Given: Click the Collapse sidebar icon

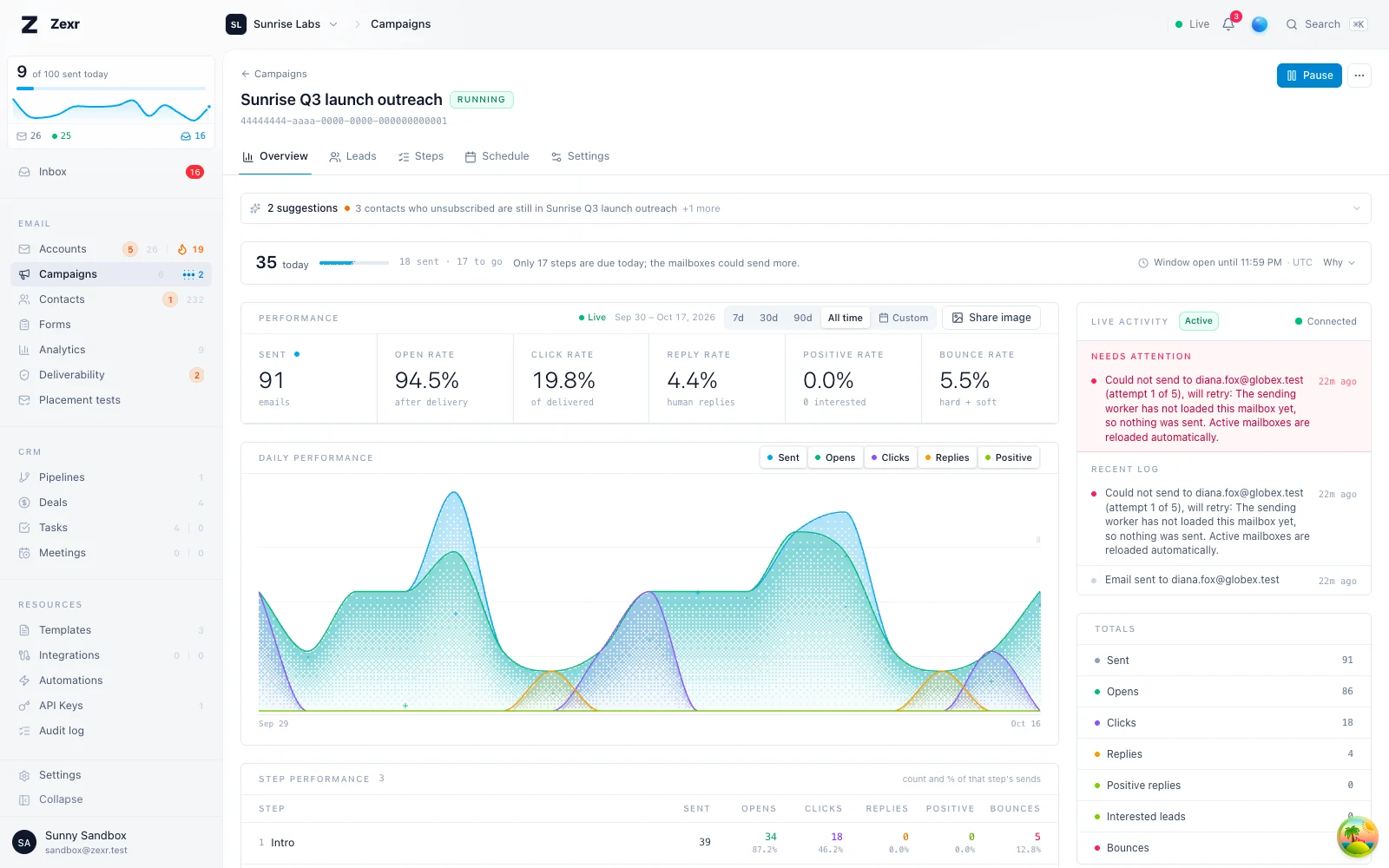Looking at the screenshot, I should click(24, 799).
